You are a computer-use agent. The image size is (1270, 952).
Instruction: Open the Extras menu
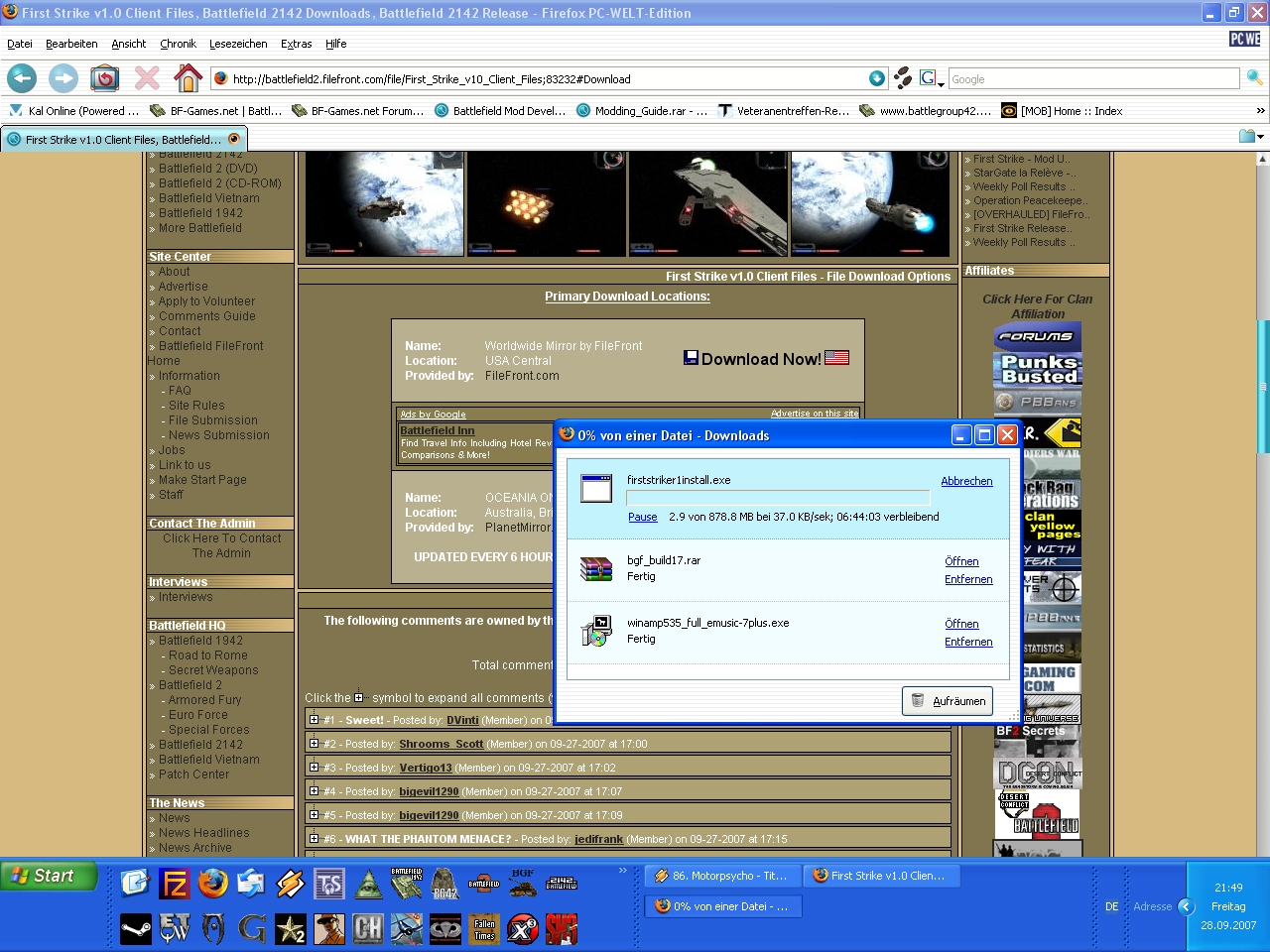coord(296,44)
